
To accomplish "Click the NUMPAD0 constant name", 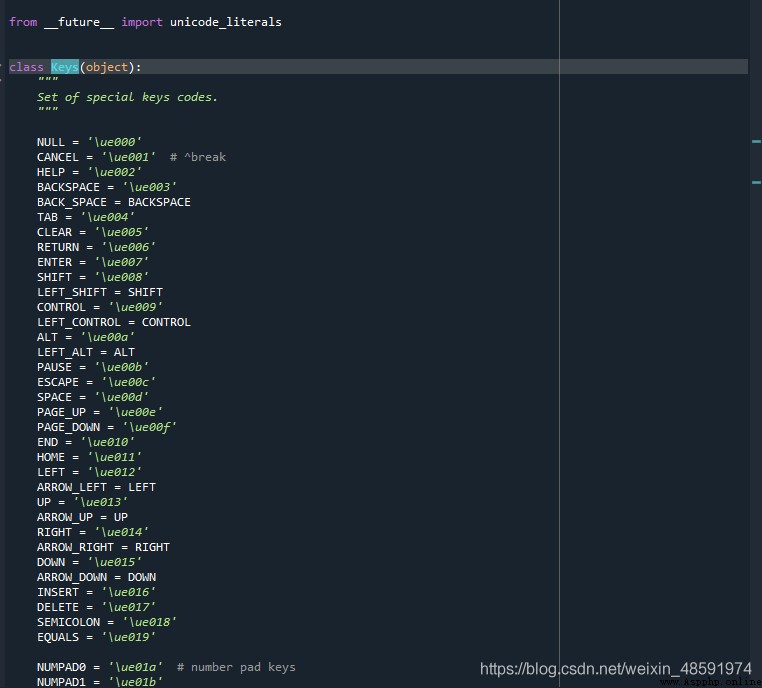I will (61, 668).
